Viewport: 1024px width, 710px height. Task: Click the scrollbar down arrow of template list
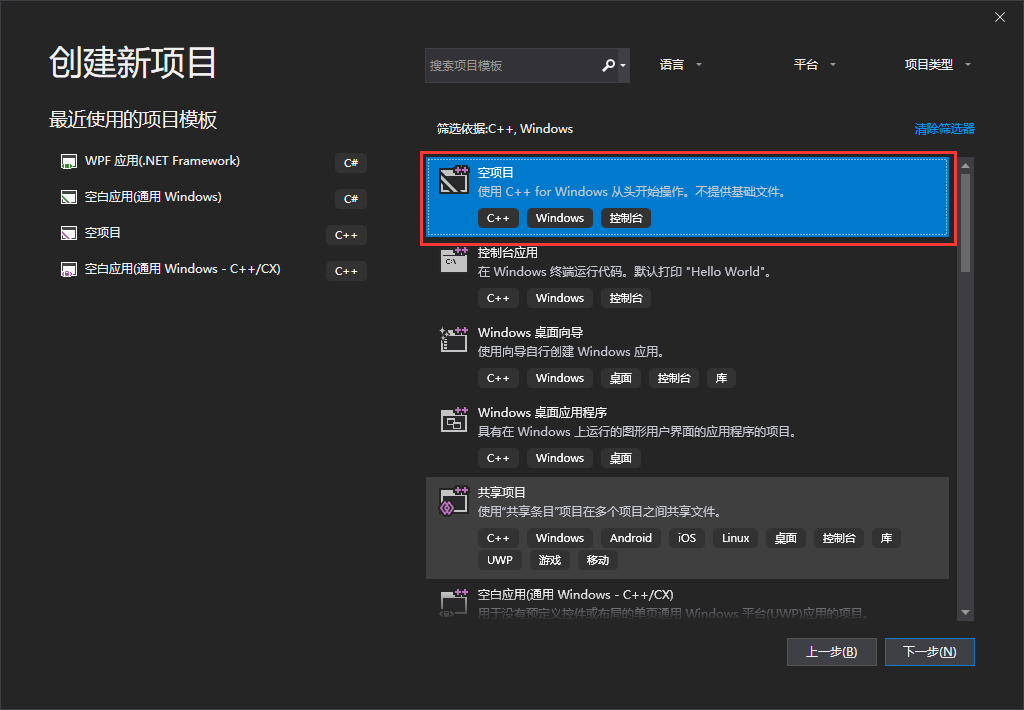965,613
